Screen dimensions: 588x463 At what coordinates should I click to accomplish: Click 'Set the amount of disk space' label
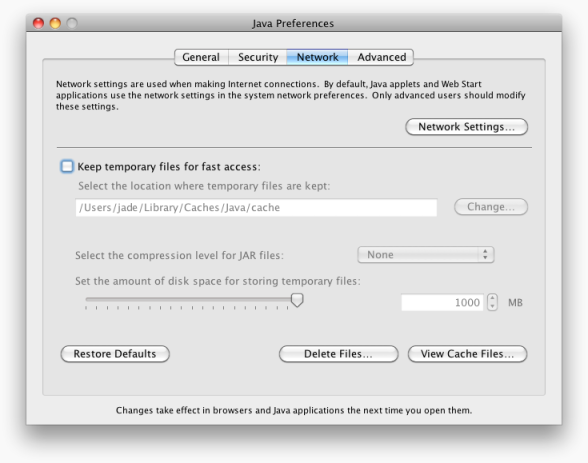(218, 281)
